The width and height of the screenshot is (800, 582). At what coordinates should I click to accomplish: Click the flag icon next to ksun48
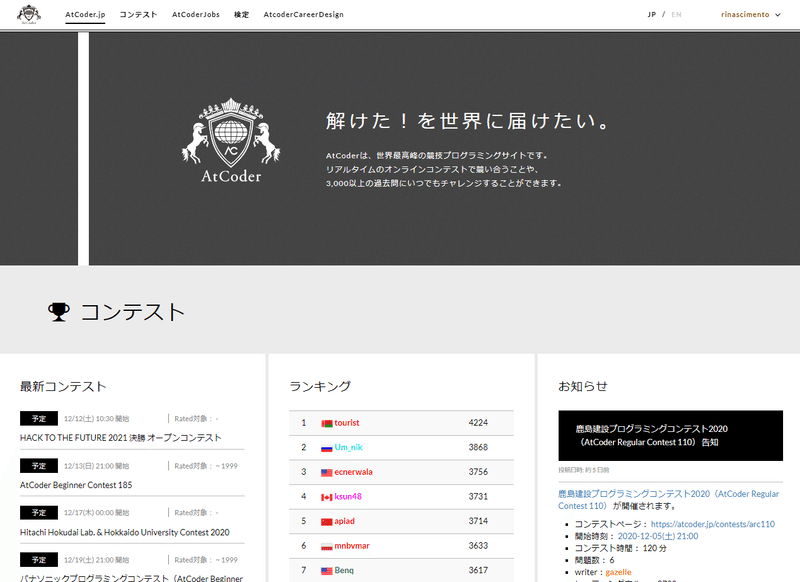[x=327, y=497]
